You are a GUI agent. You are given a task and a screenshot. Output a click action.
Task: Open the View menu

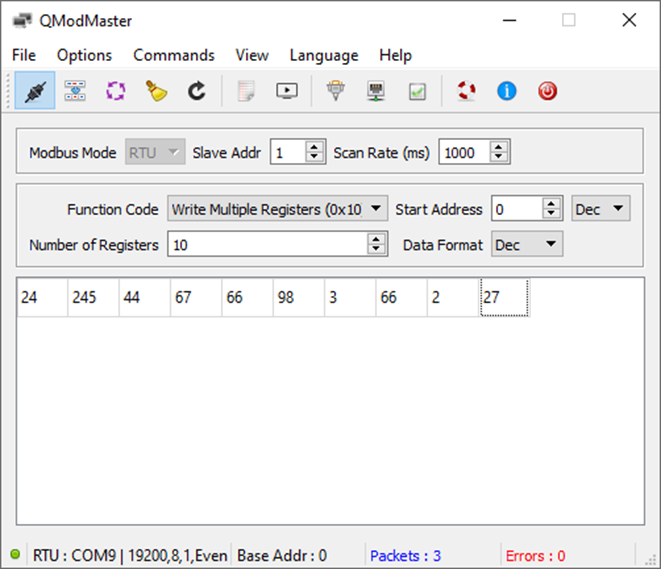[252, 55]
